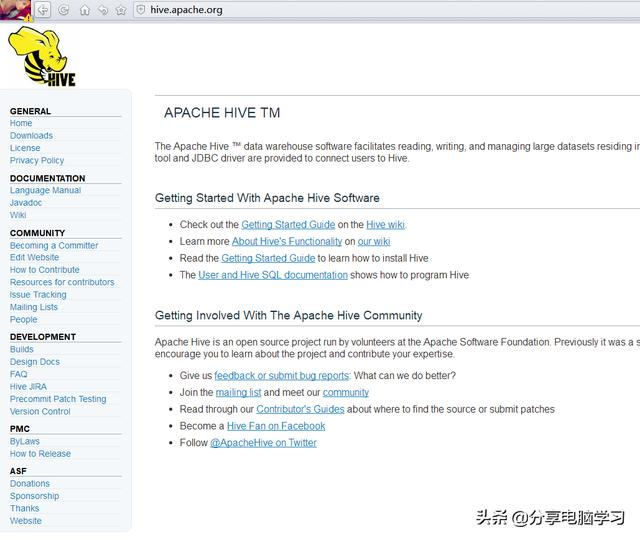640x540 pixels.
Task: Open the Javadoc documentation link
Action: coord(26,202)
